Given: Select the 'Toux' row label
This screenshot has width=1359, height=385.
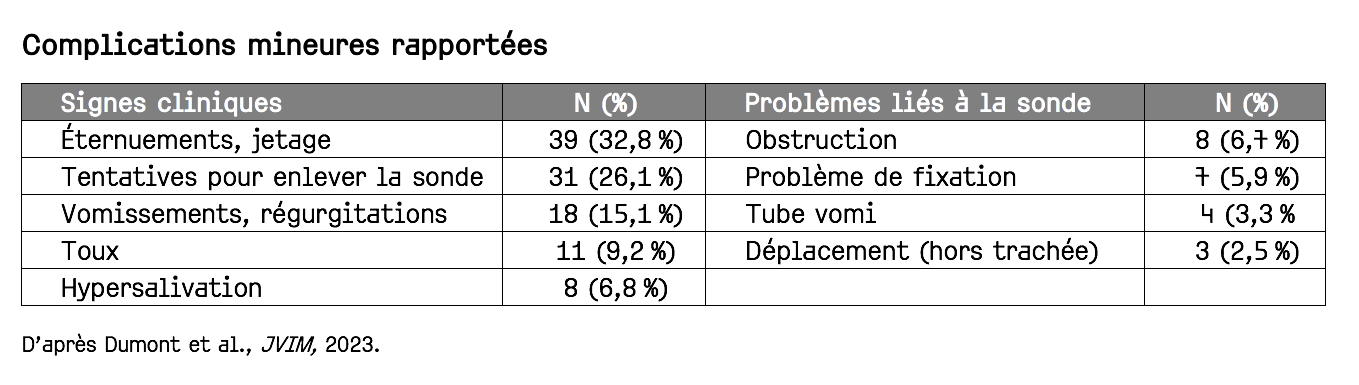Looking at the screenshot, I should point(90,251).
